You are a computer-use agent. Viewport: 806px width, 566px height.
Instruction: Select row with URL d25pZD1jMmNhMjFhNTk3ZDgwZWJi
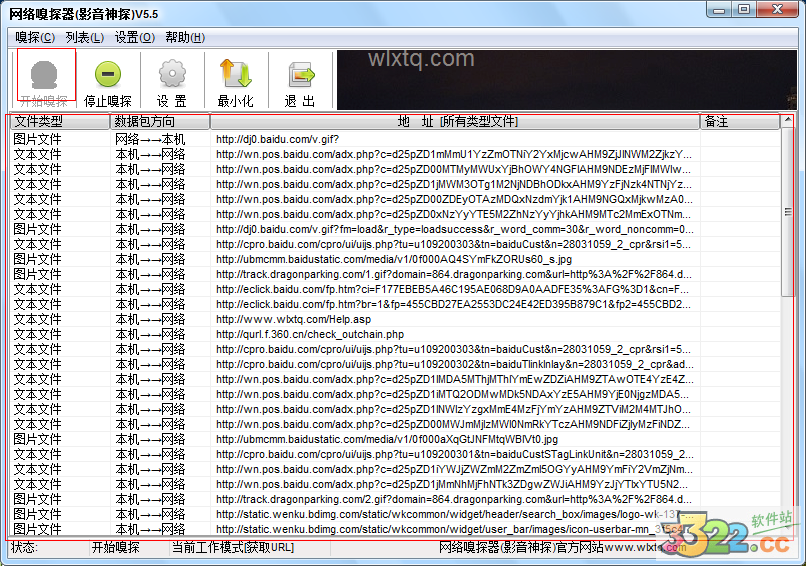395,484
